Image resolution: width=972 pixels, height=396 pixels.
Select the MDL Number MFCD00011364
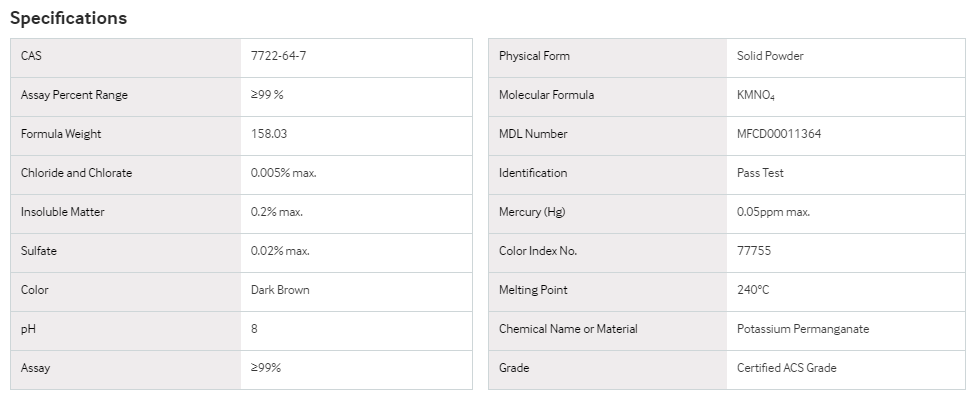pyautogui.click(x=779, y=134)
